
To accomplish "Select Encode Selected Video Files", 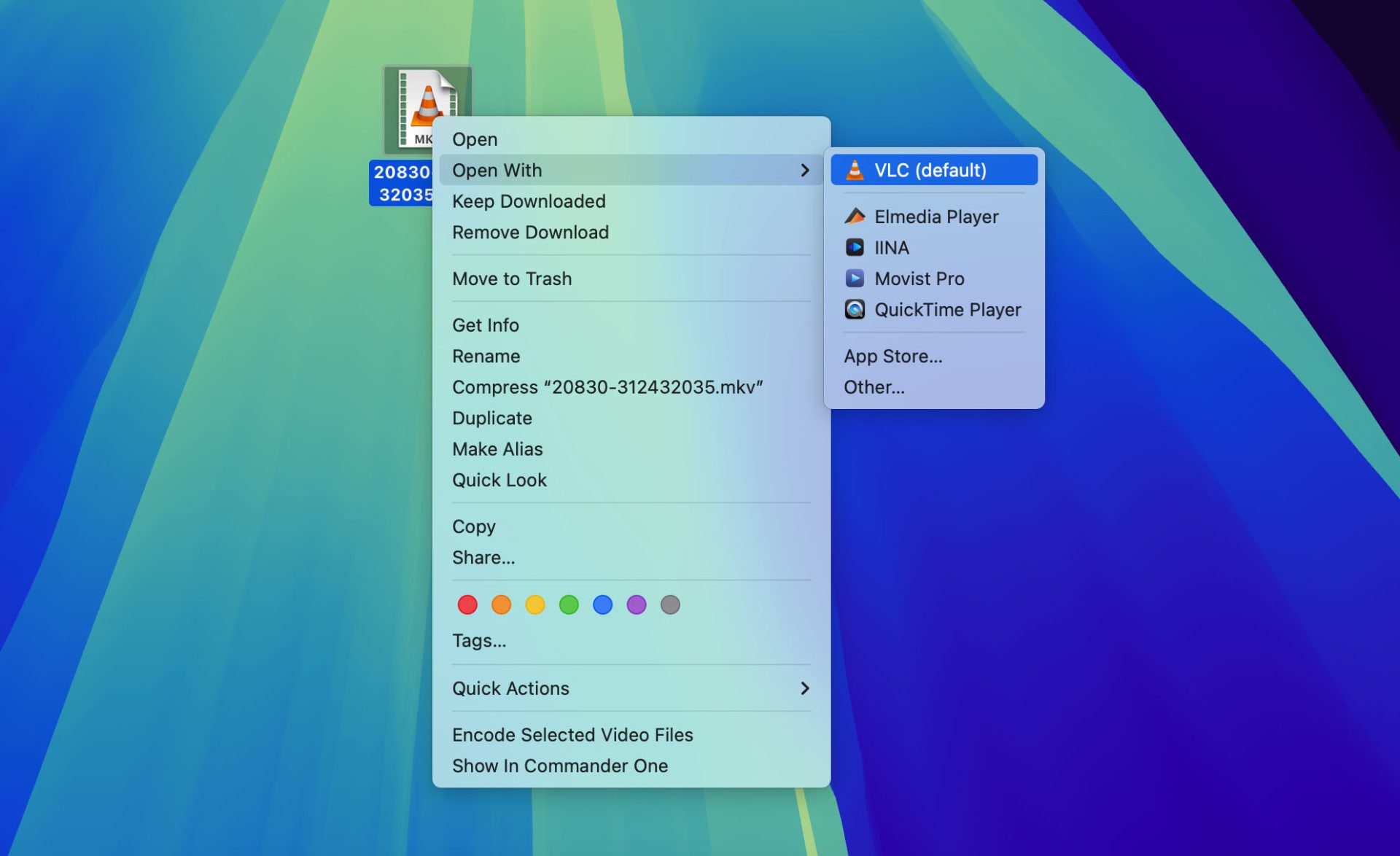I will (x=573, y=734).
